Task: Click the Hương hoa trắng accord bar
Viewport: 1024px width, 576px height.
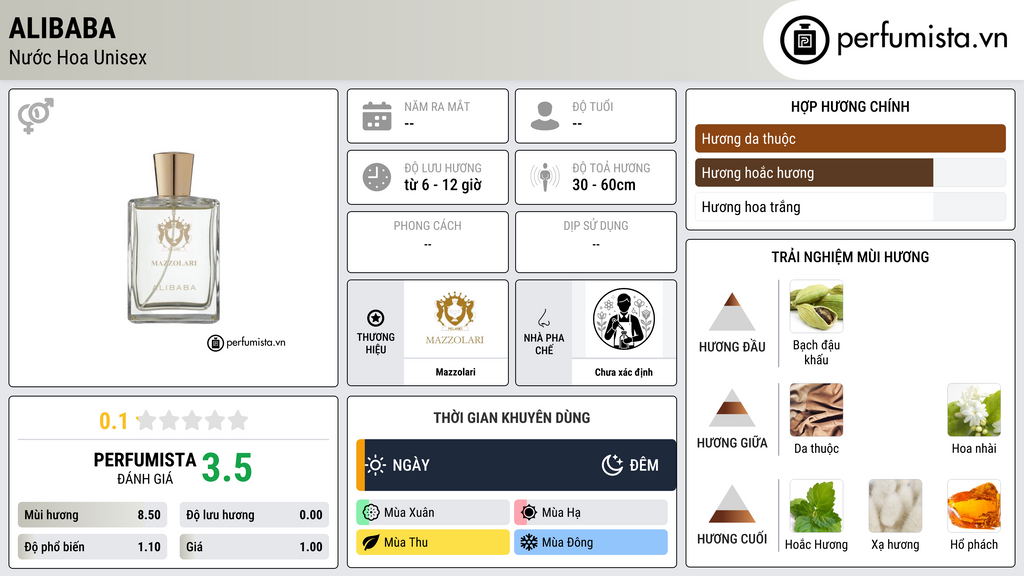Action: [x=850, y=207]
